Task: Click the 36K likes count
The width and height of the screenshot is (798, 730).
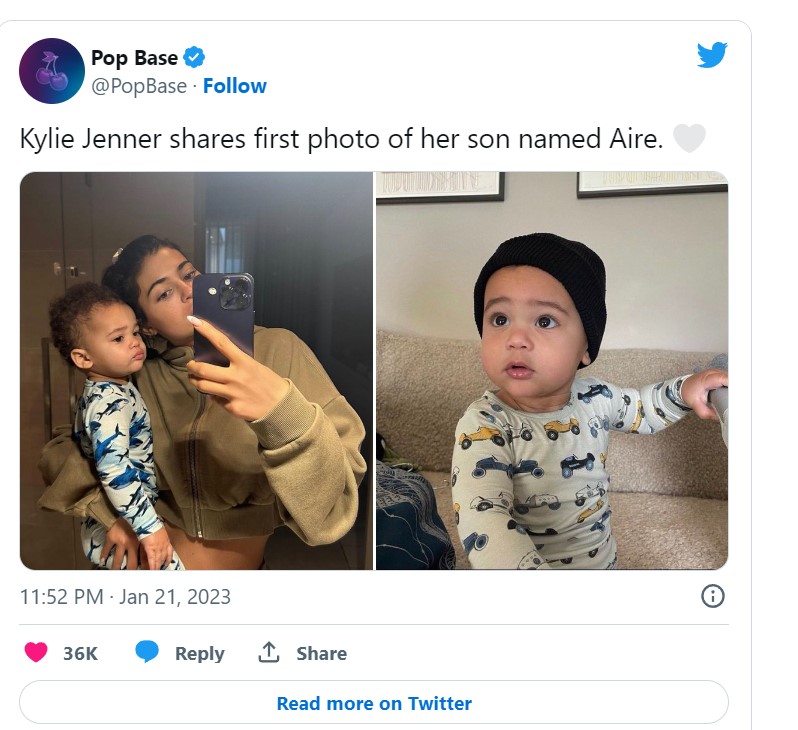Action: pos(80,653)
